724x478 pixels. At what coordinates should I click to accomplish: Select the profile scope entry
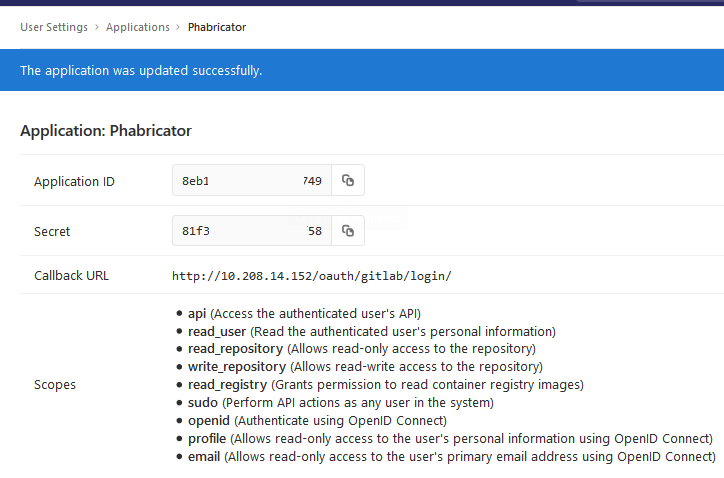click(x=450, y=439)
